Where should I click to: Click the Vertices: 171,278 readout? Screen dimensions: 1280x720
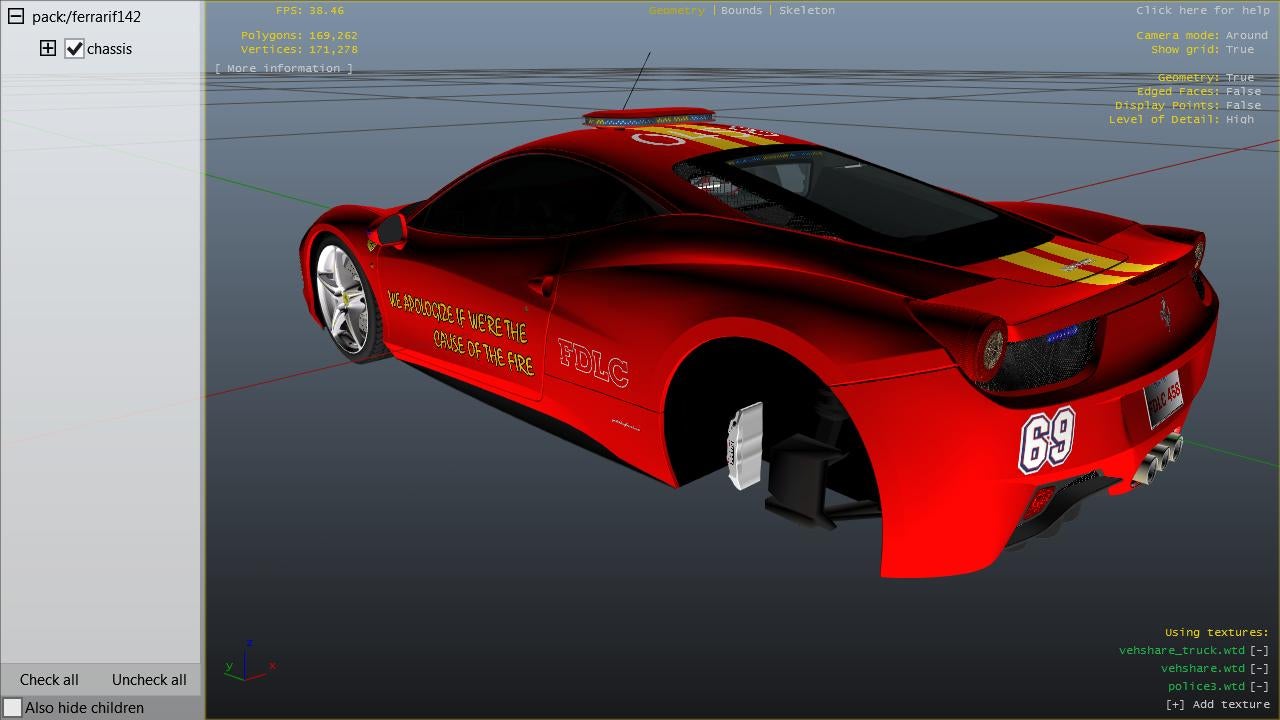click(299, 49)
